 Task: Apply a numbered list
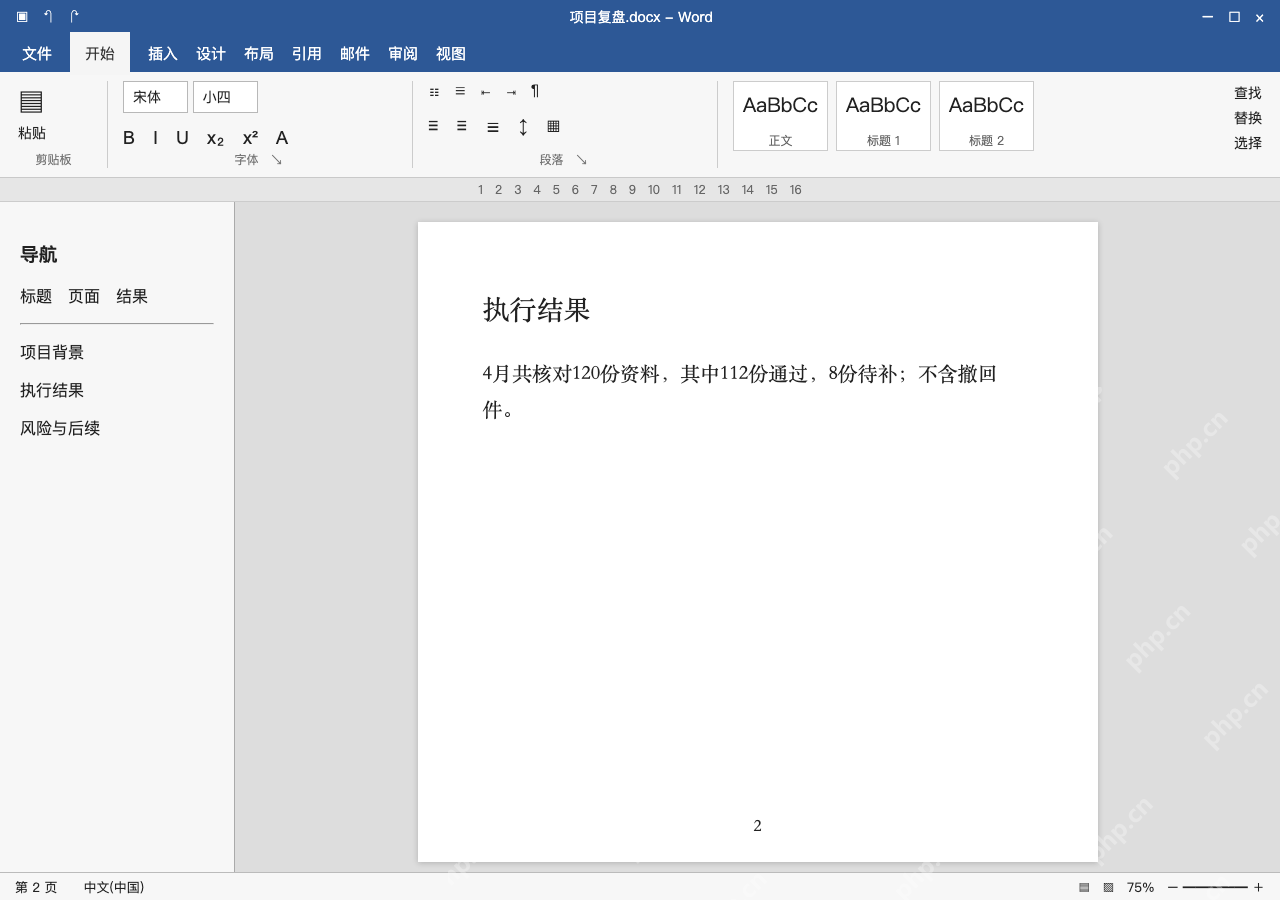[460, 91]
